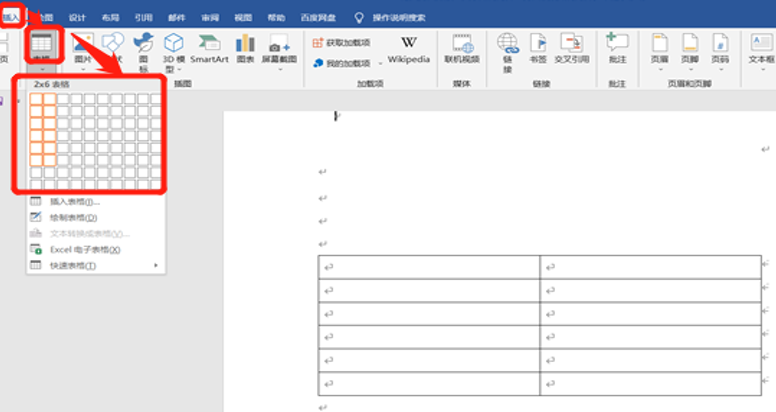The width and height of the screenshot is (776, 412).
Task: Open the 百度网盘 (Baidu Netdisk) tab
Action: click(x=318, y=18)
